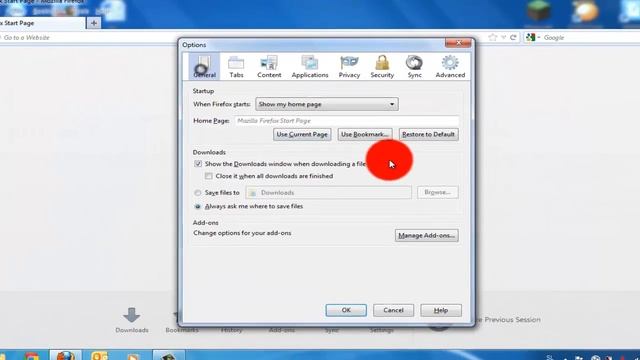Expand the 'When Firefox starts' dropdown
640x360 pixels.
pyautogui.click(x=327, y=104)
